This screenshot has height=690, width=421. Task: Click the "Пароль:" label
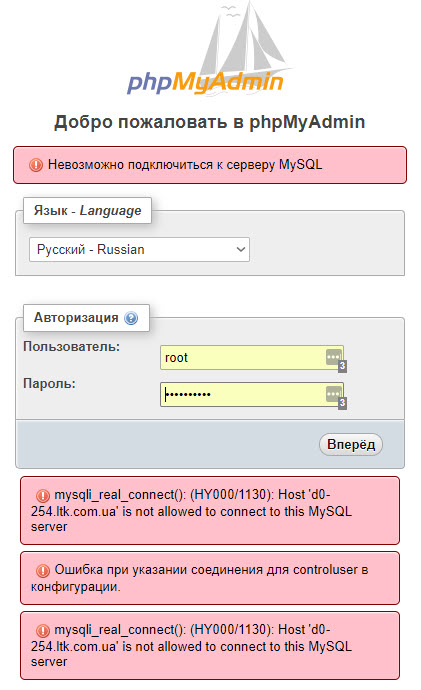coord(49,384)
